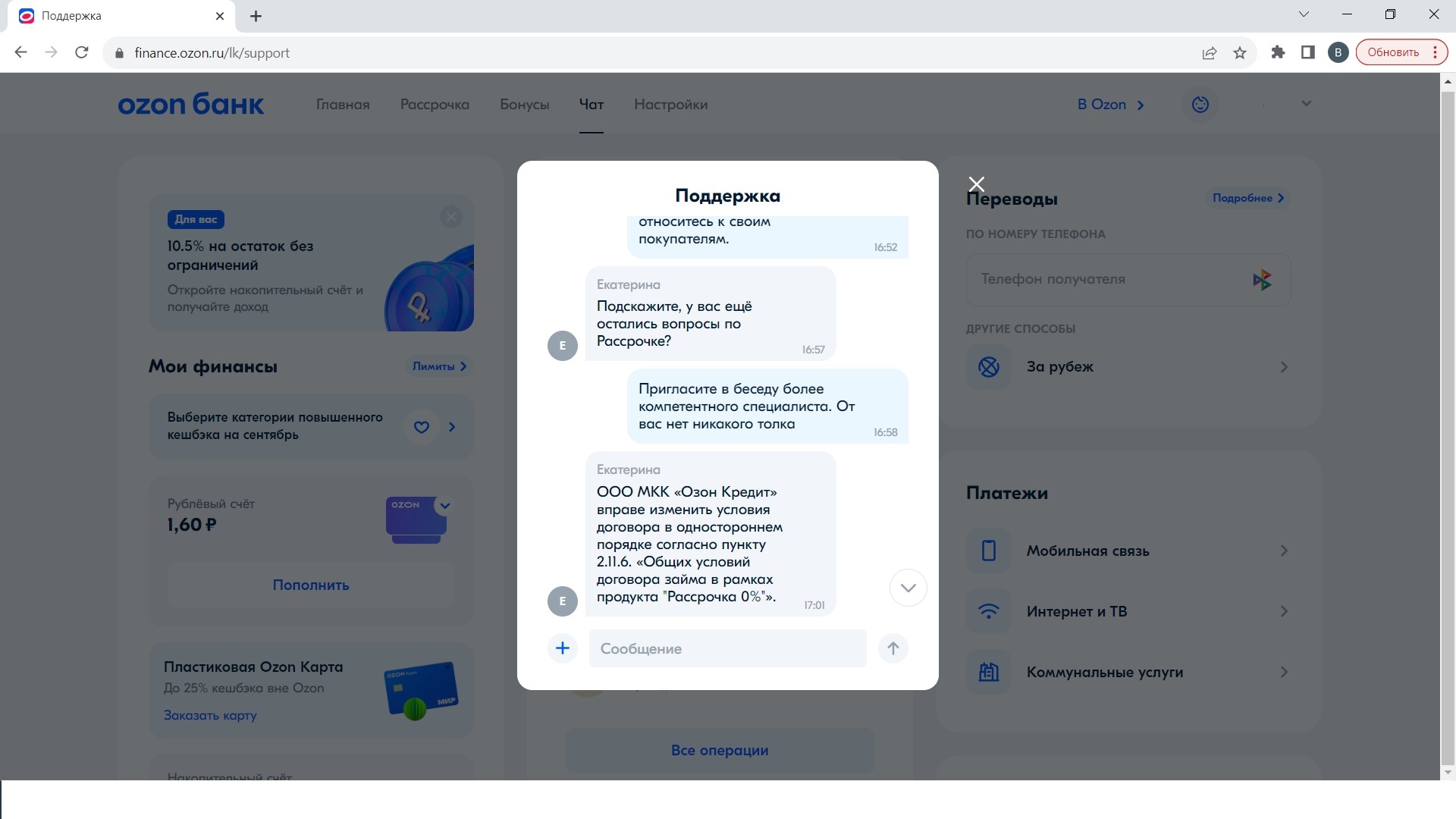This screenshot has height=819, width=1456.
Task: Expand the ruble account card chevron
Action: [445, 506]
